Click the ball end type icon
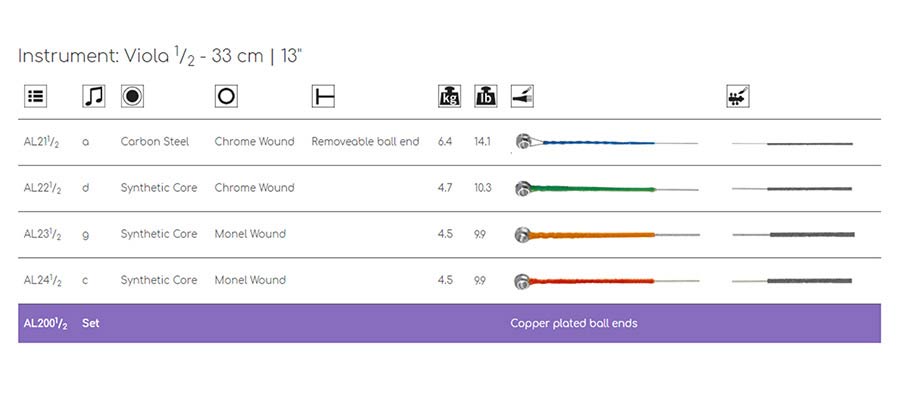 [323, 96]
